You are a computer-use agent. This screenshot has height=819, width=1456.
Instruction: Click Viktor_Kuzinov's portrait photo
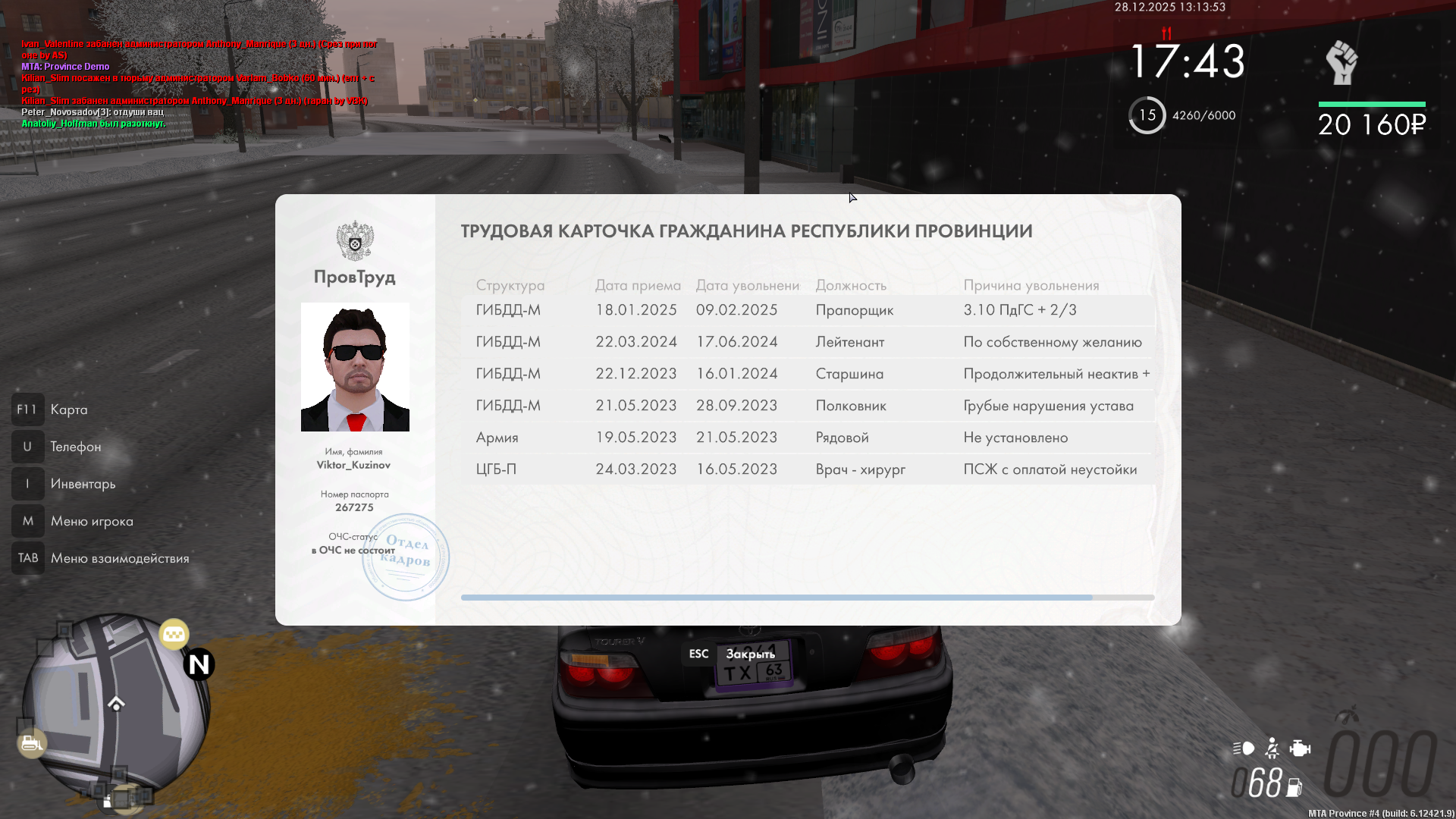tap(355, 367)
